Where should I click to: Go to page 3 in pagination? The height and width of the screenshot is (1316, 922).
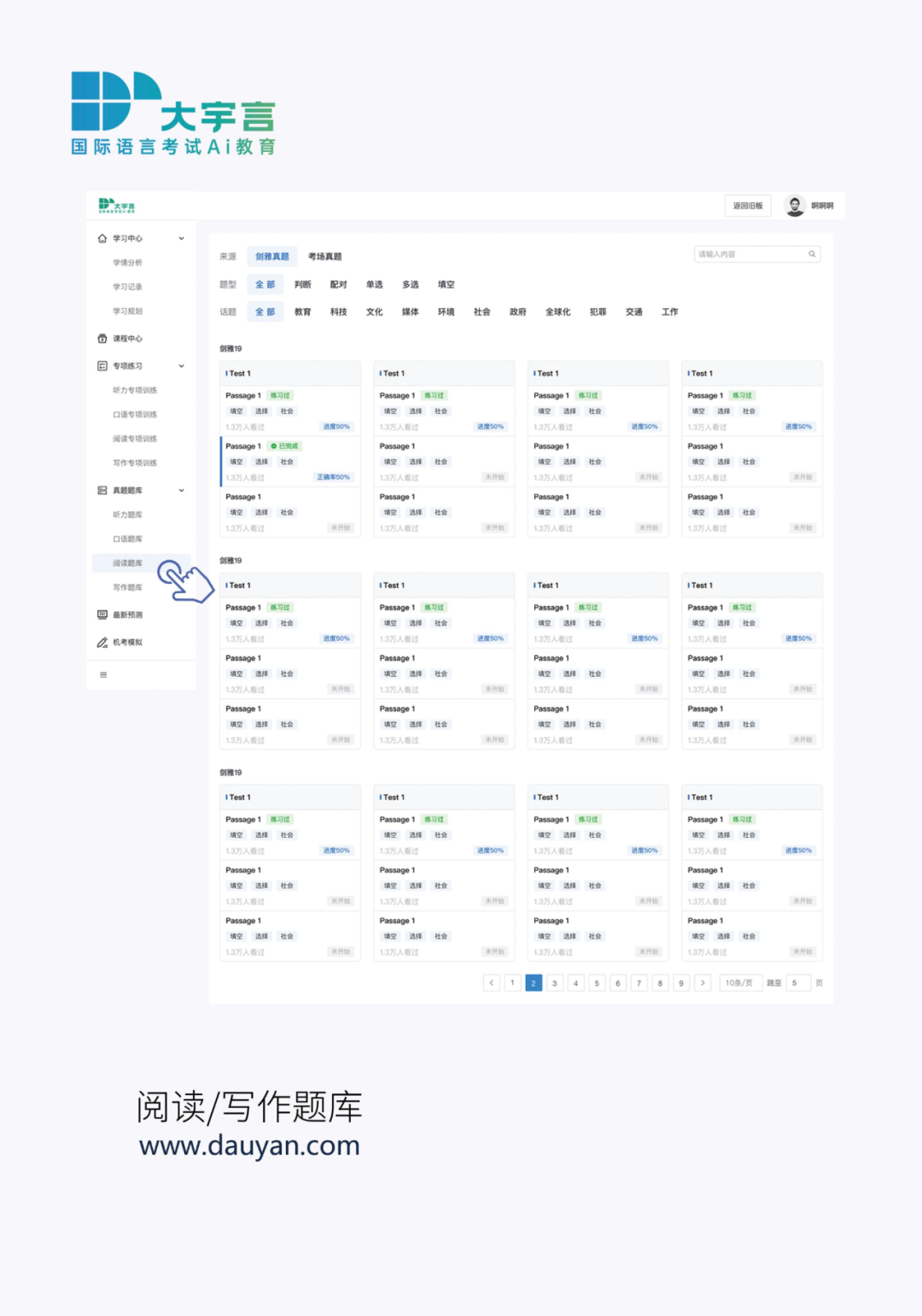(x=555, y=983)
